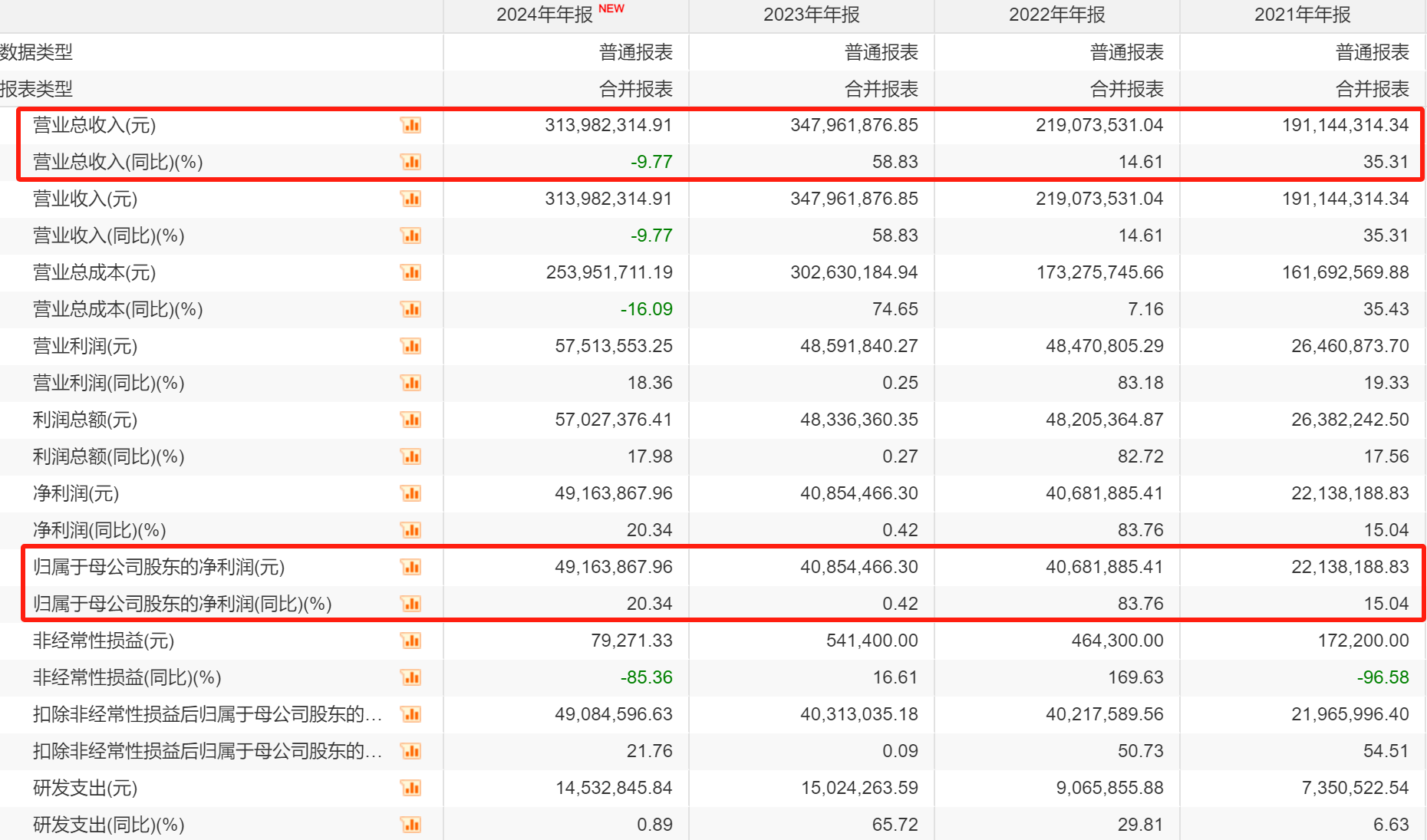Click the 2022年年报 column header

1056,15
